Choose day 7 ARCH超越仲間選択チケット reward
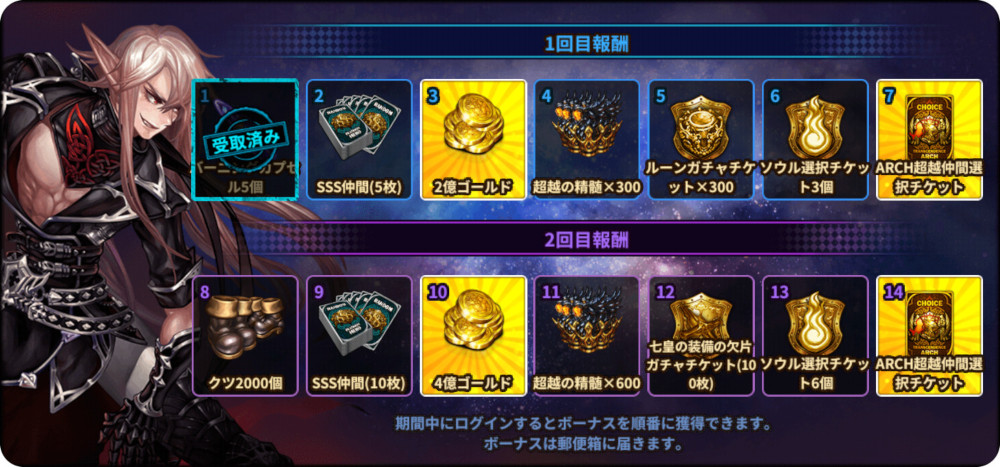The width and height of the screenshot is (1000, 467). click(x=929, y=140)
